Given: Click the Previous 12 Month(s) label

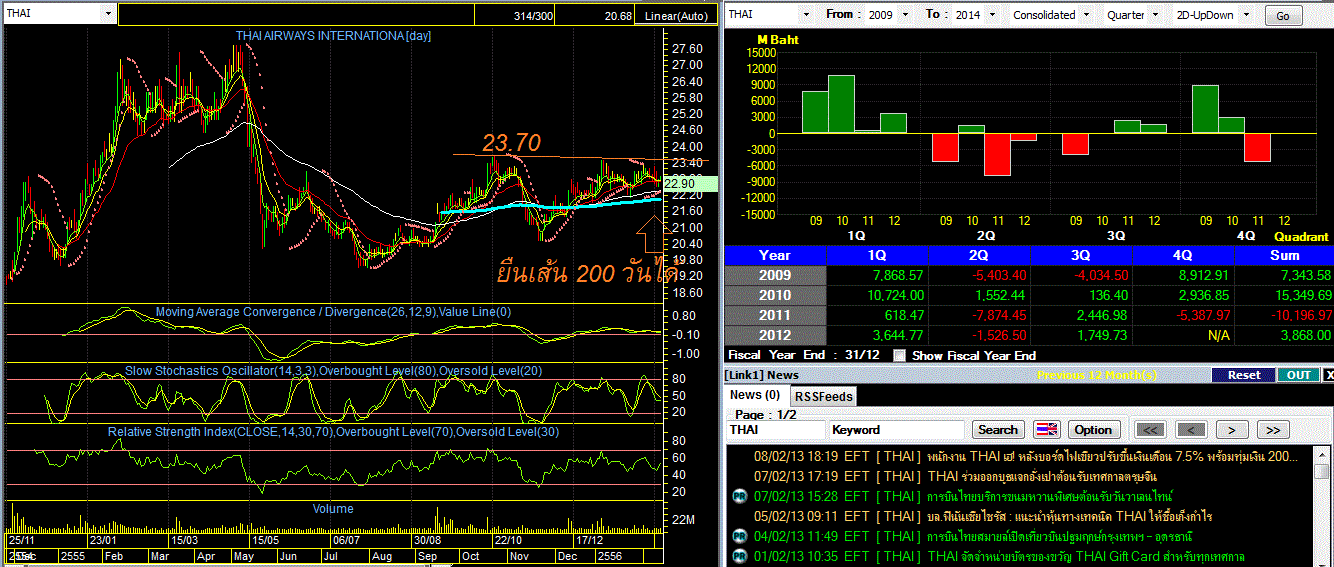Looking at the screenshot, I should tap(1097, 375).
